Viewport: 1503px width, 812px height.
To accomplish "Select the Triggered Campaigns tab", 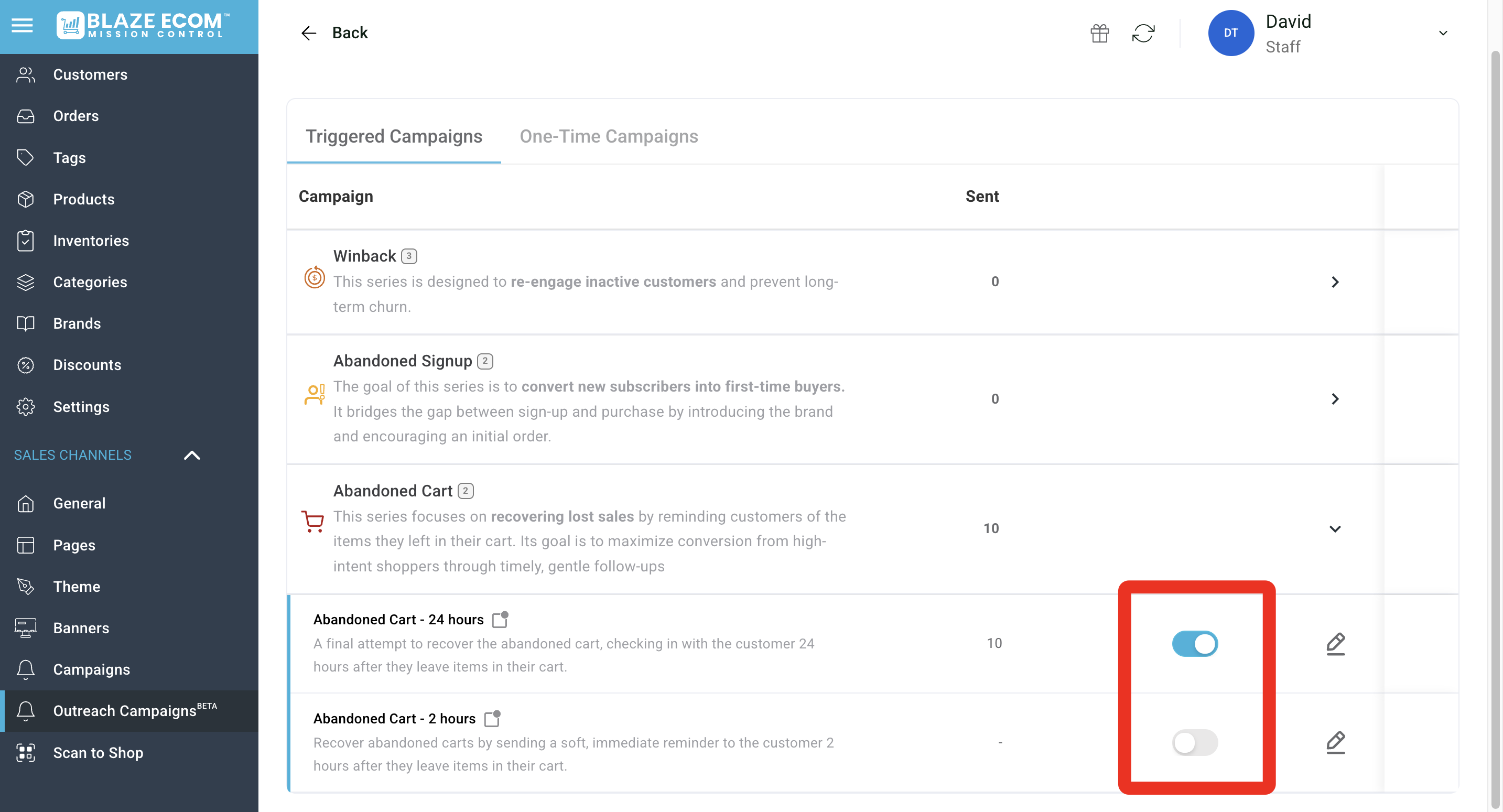I will pos(394,136).
